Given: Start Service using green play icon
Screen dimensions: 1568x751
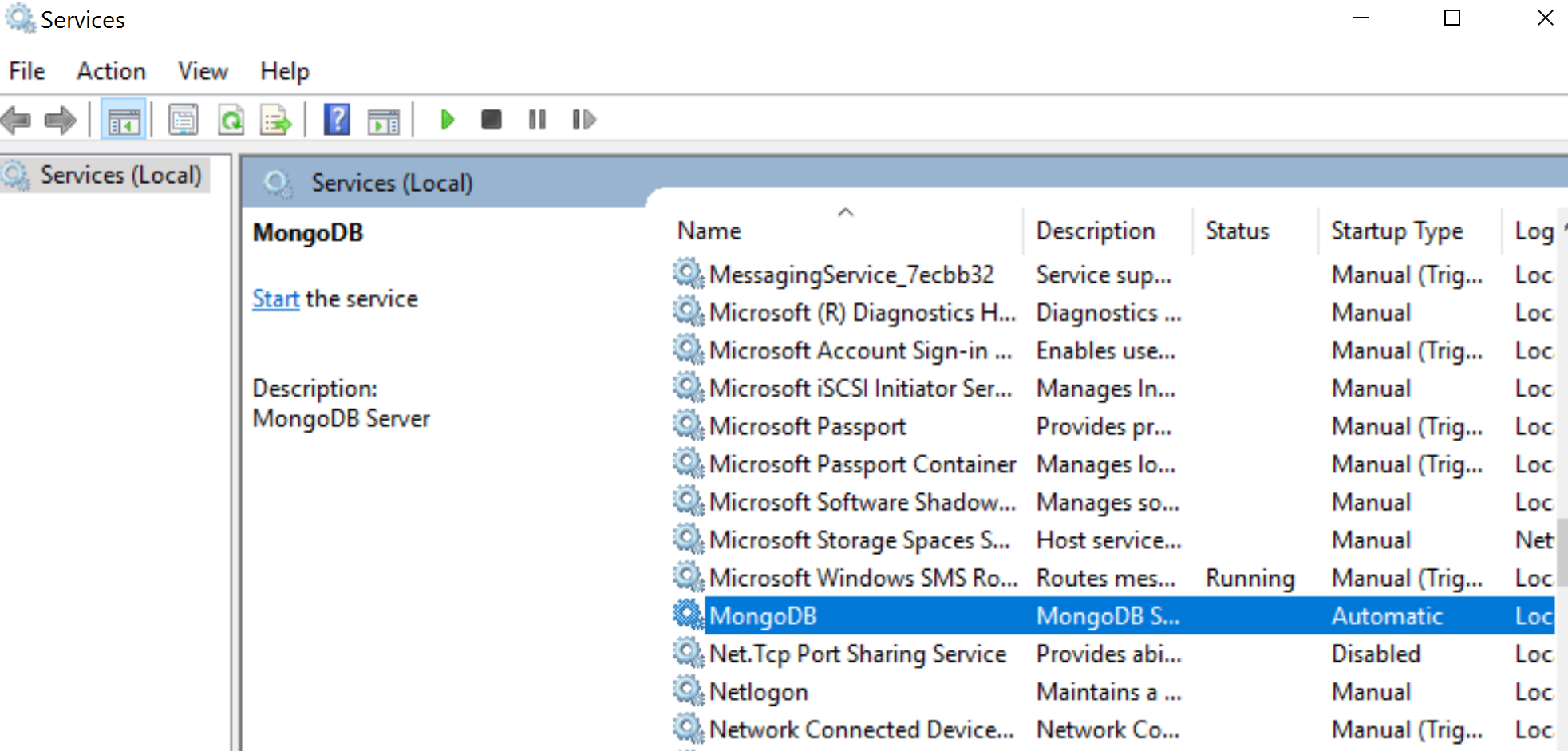Looking at the screenshot, I should click(447, 120).
